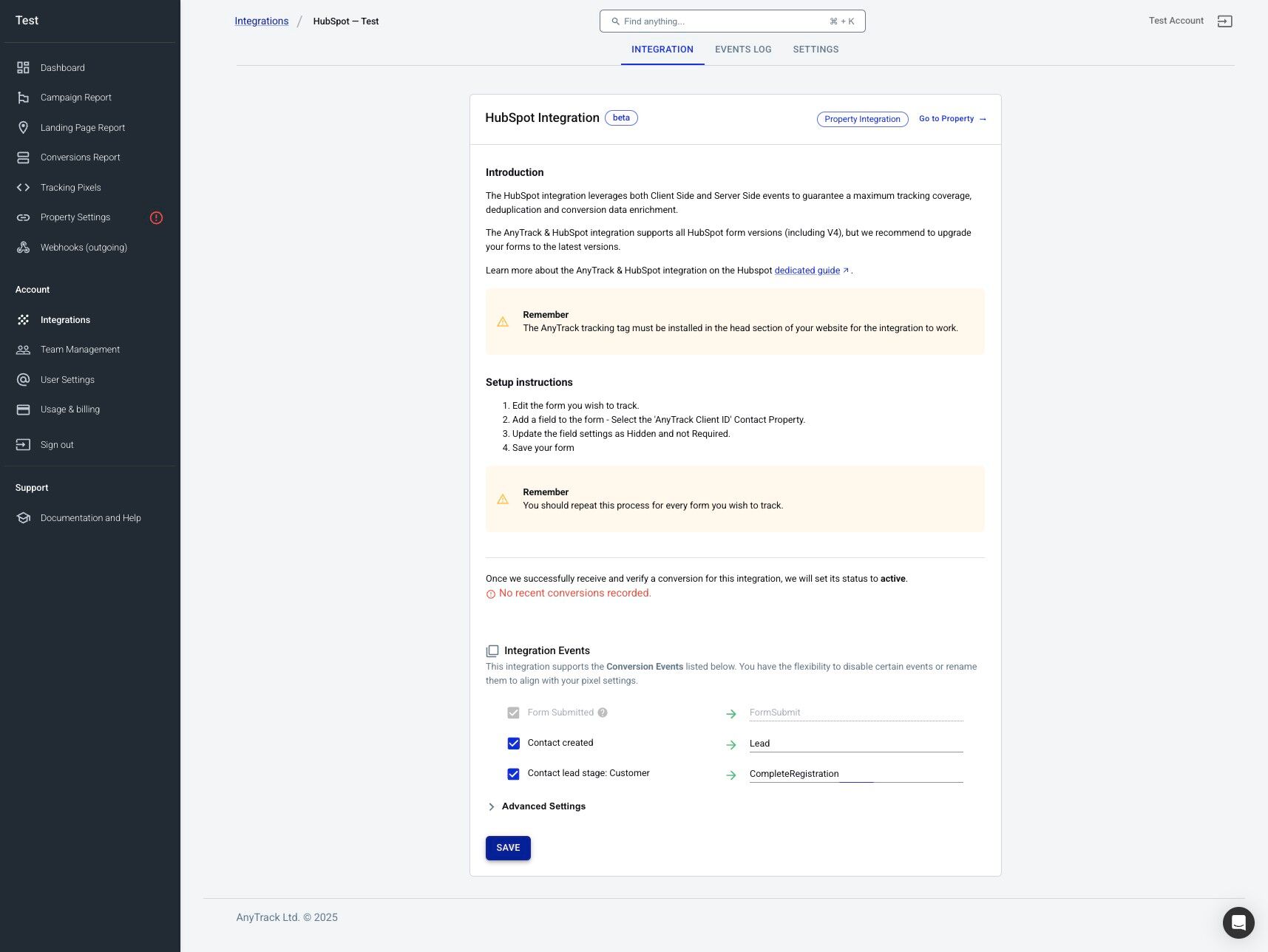The width and height of the screenshot is (1268, 952).
Task: Switch to the INTEGRATION tab
Action: pos(662,50)
